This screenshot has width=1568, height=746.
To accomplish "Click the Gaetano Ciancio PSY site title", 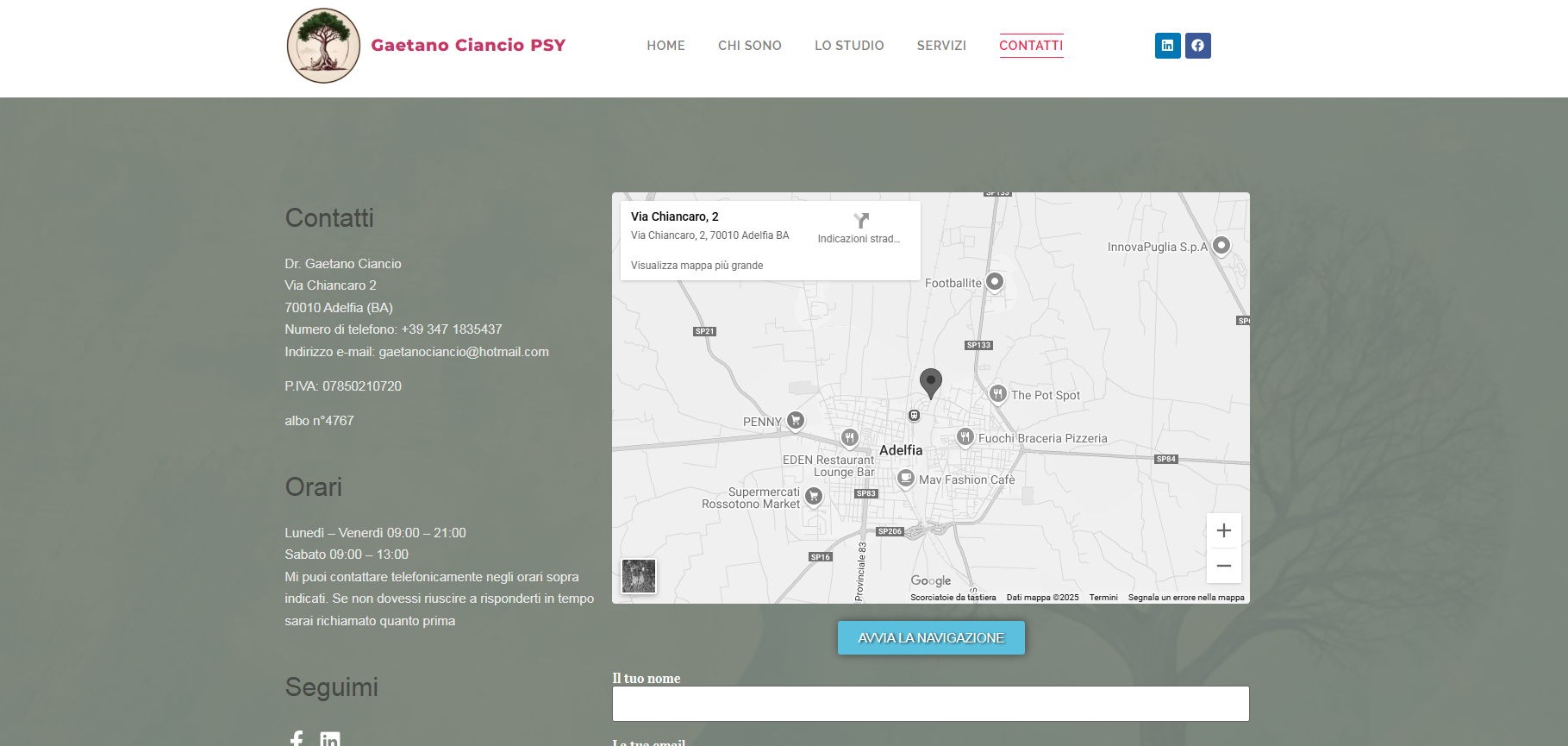I will (x=468, y=45).
